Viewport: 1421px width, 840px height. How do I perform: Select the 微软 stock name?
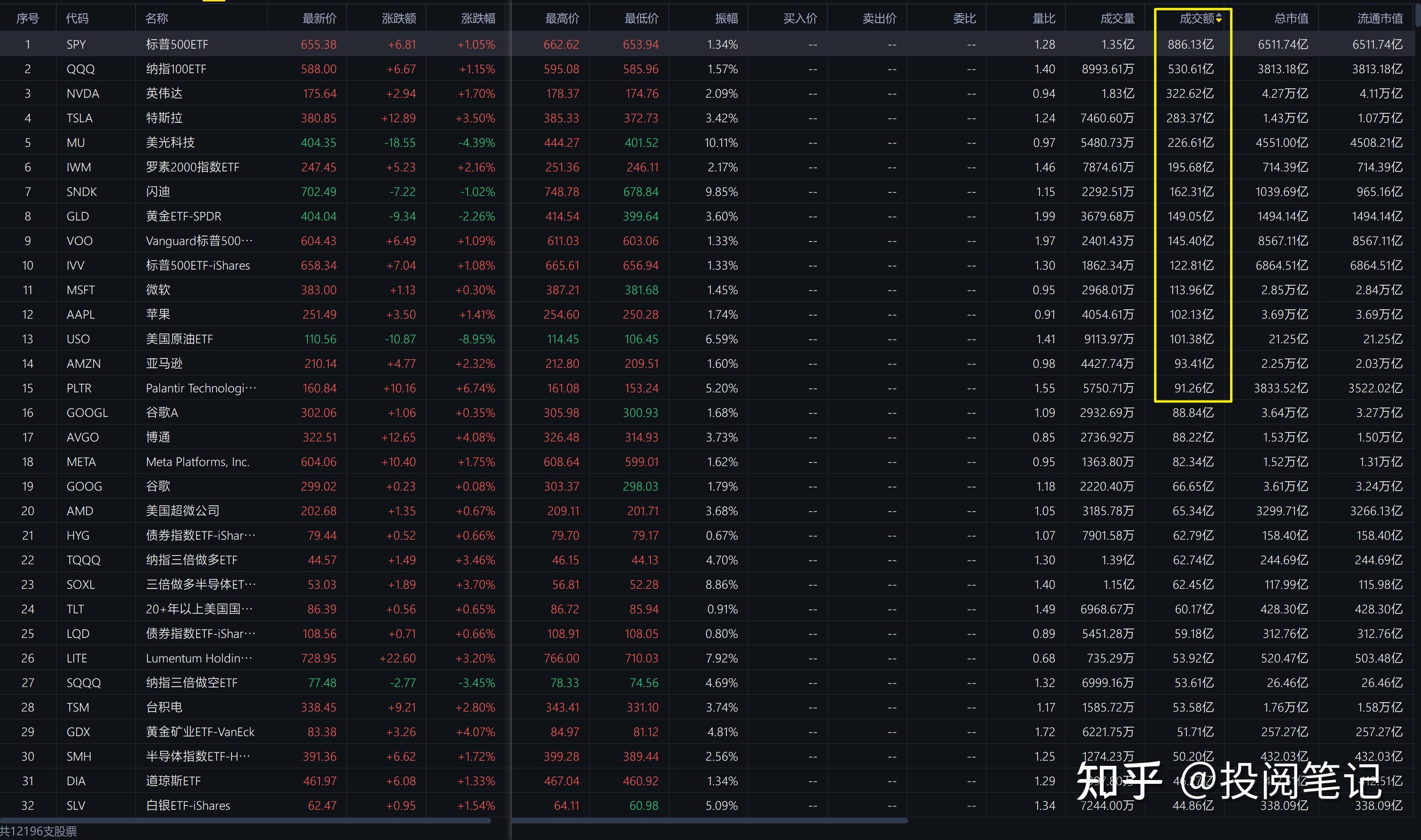pos(158,290)
